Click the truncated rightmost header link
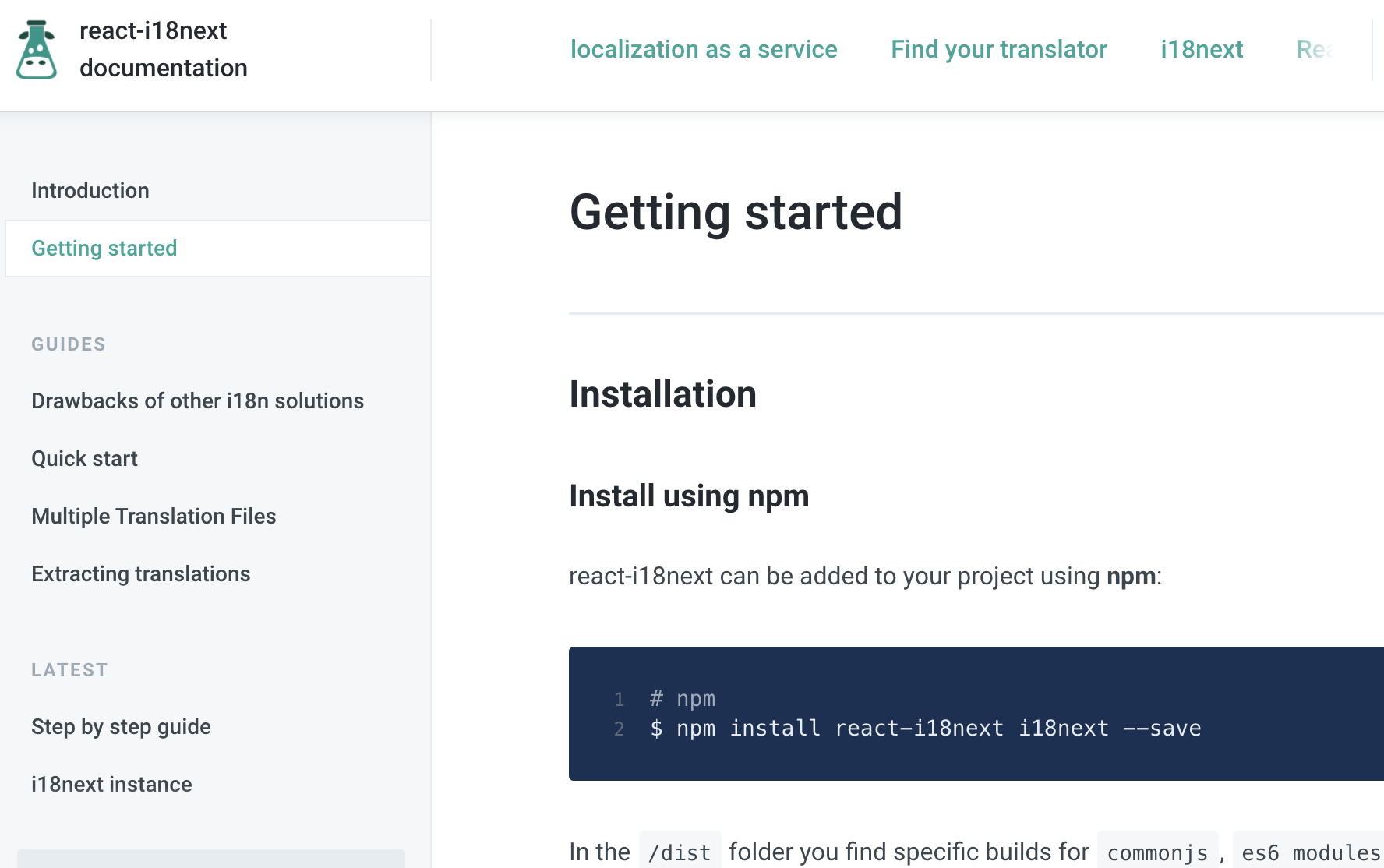This screenshot has width=1384, height=868. pyautogui.click(x=1315, y=49)
